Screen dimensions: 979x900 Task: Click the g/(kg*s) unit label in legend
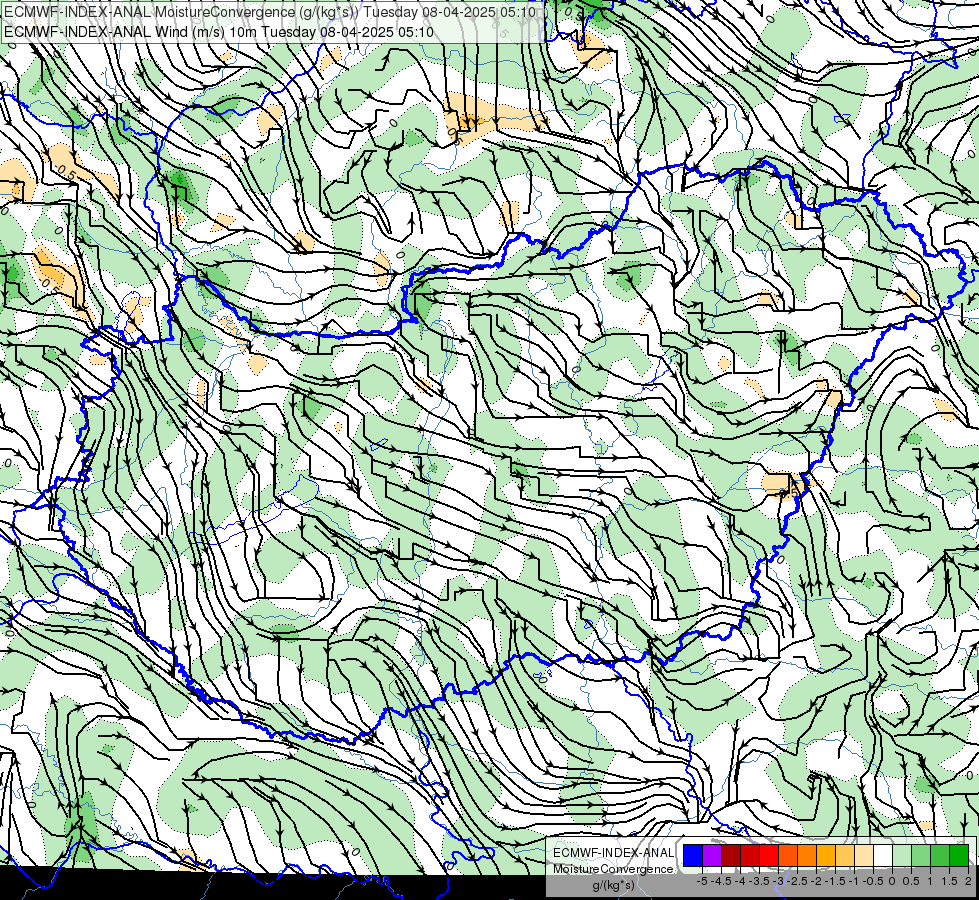[613, 886]
